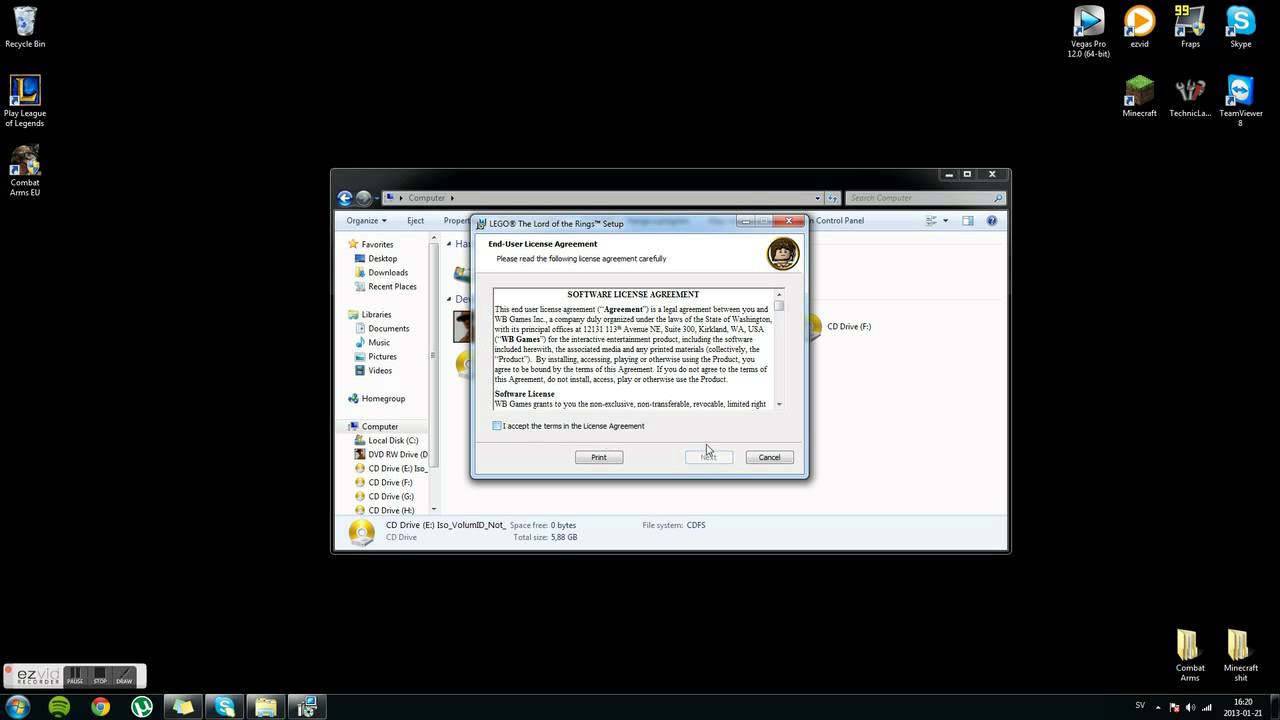This screenshot has width=1280, height=720.
Task: Open Sticky Notes taskbar button
Action: click(x=183, y=706)
